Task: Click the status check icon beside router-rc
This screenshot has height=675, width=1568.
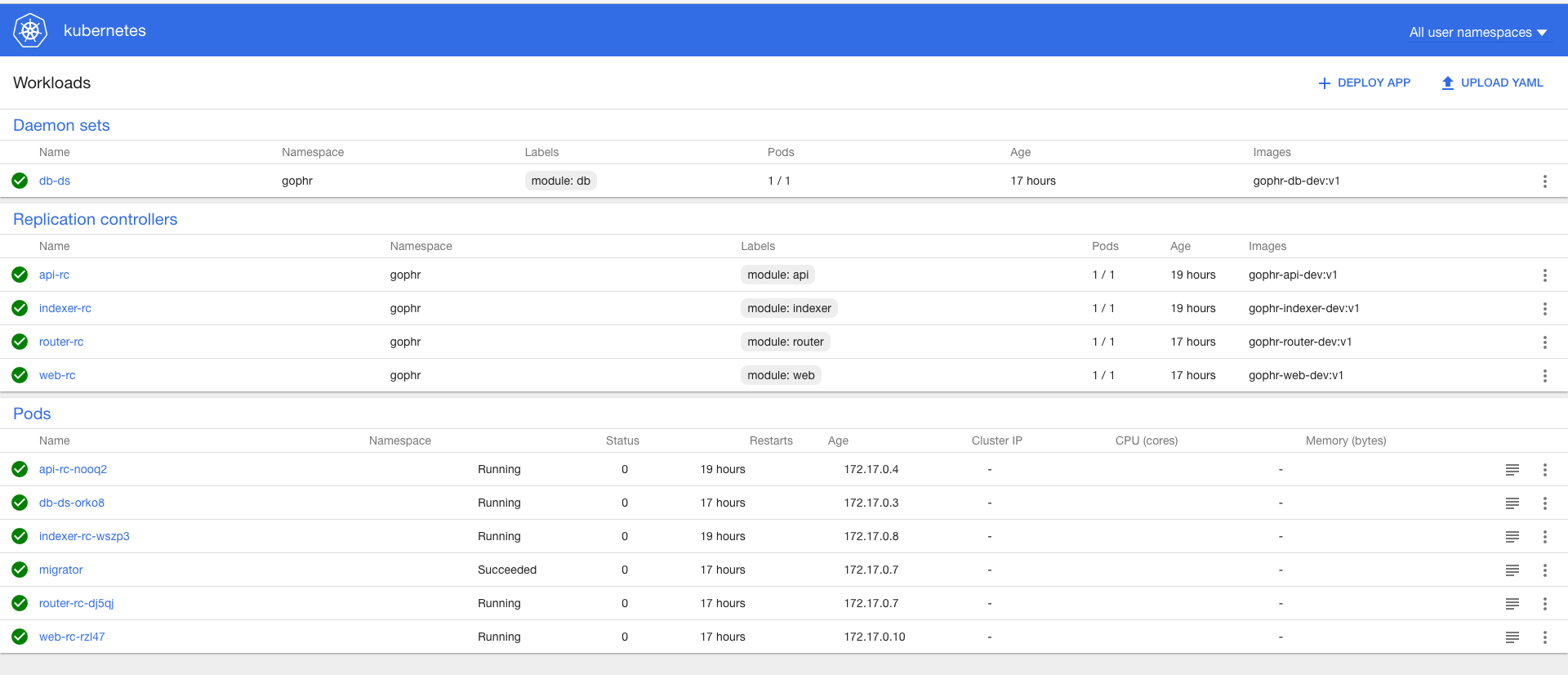Action: 20,342
